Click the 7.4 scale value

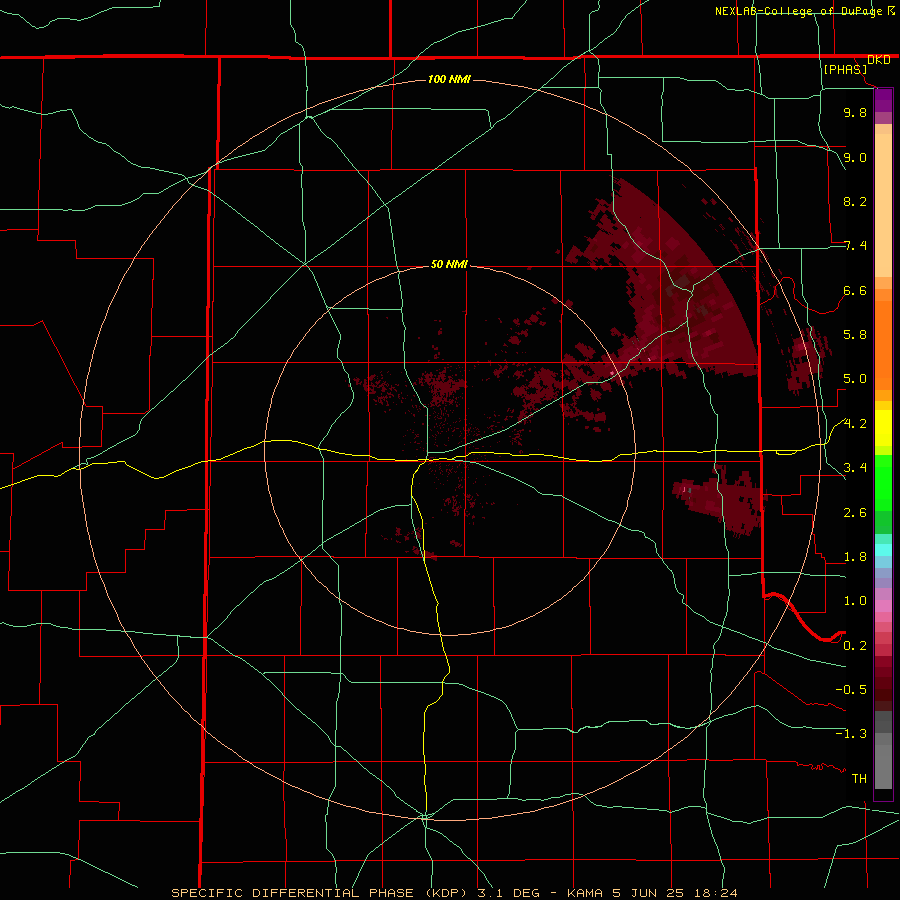855,246
